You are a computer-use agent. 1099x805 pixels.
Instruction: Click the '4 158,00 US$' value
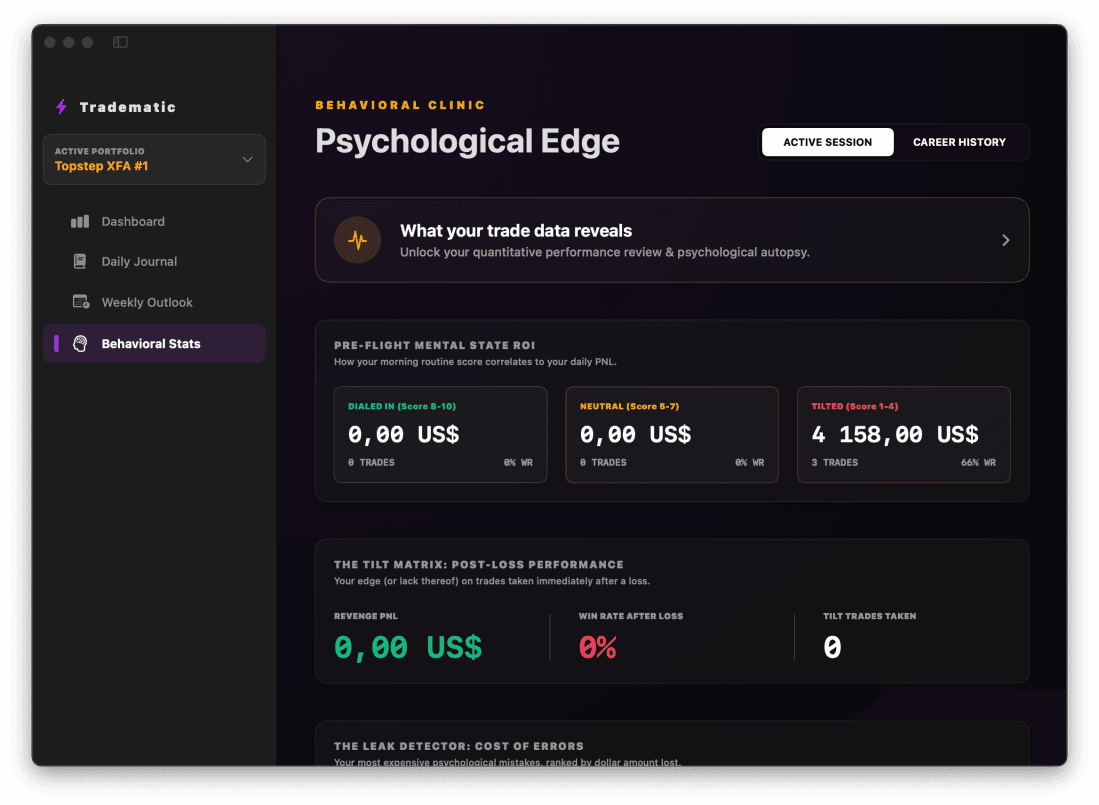pos(895,434)
